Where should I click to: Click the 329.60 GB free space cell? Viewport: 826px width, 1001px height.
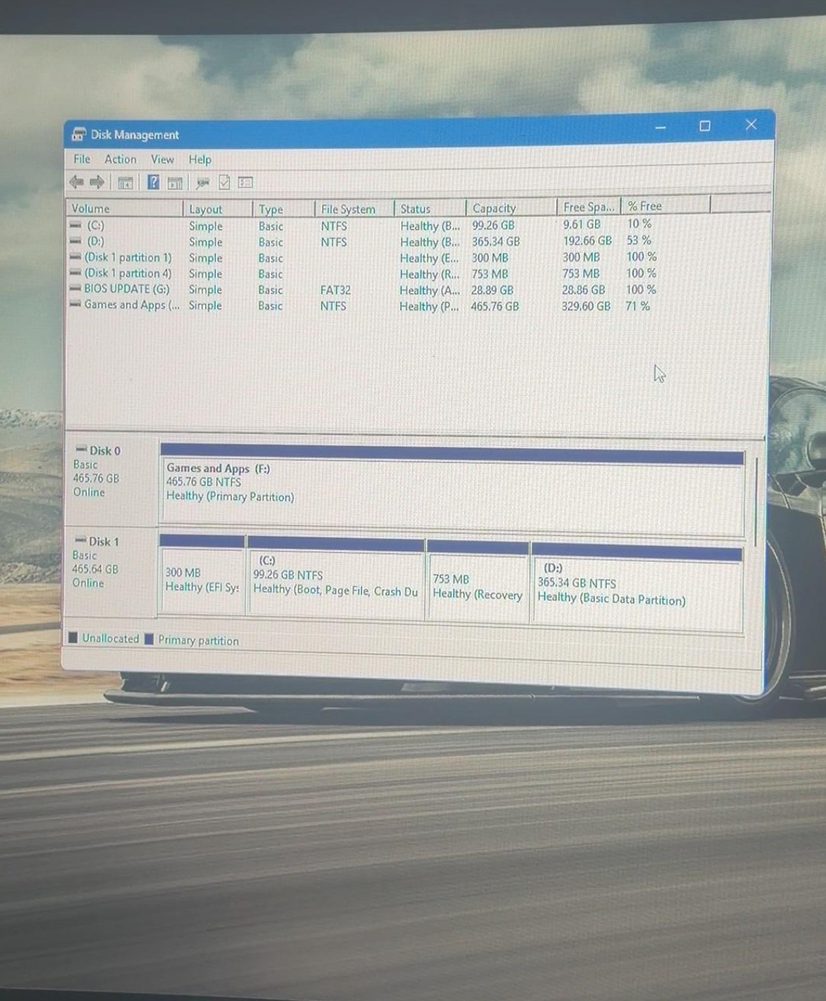pos(585,306)
